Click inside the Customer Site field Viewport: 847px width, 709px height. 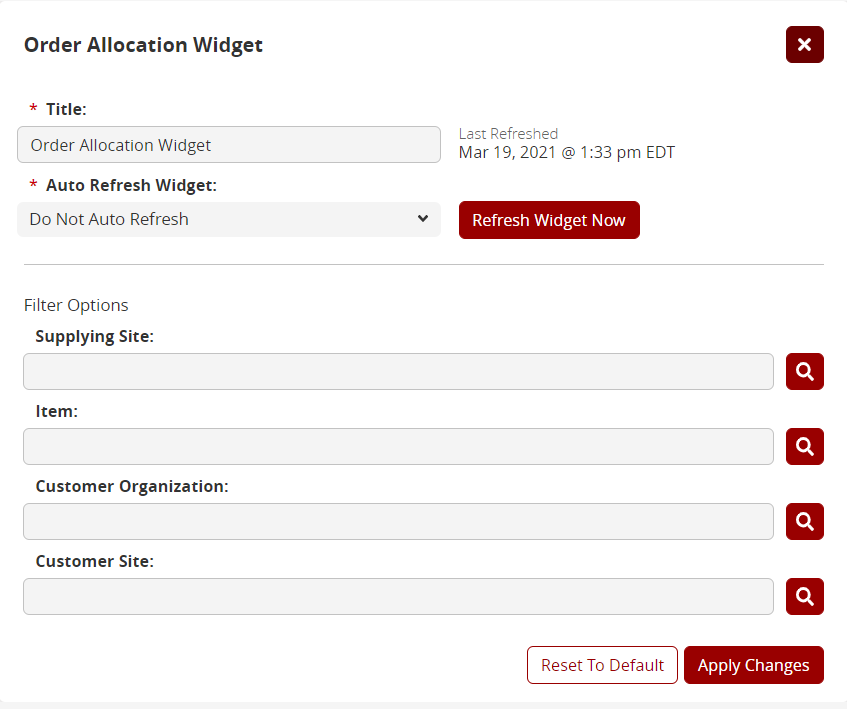tap(398, 597)
